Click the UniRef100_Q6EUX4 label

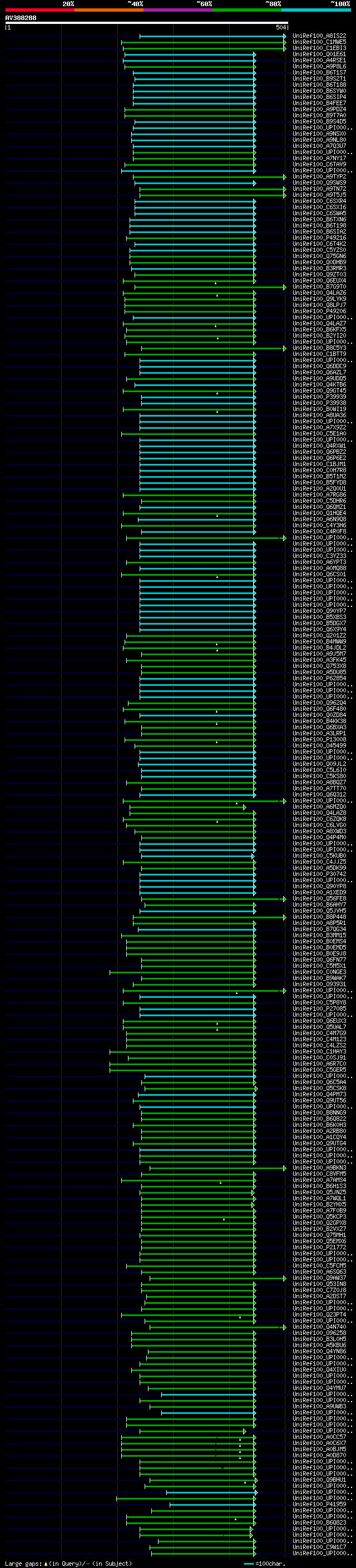(x=319, y=280)
